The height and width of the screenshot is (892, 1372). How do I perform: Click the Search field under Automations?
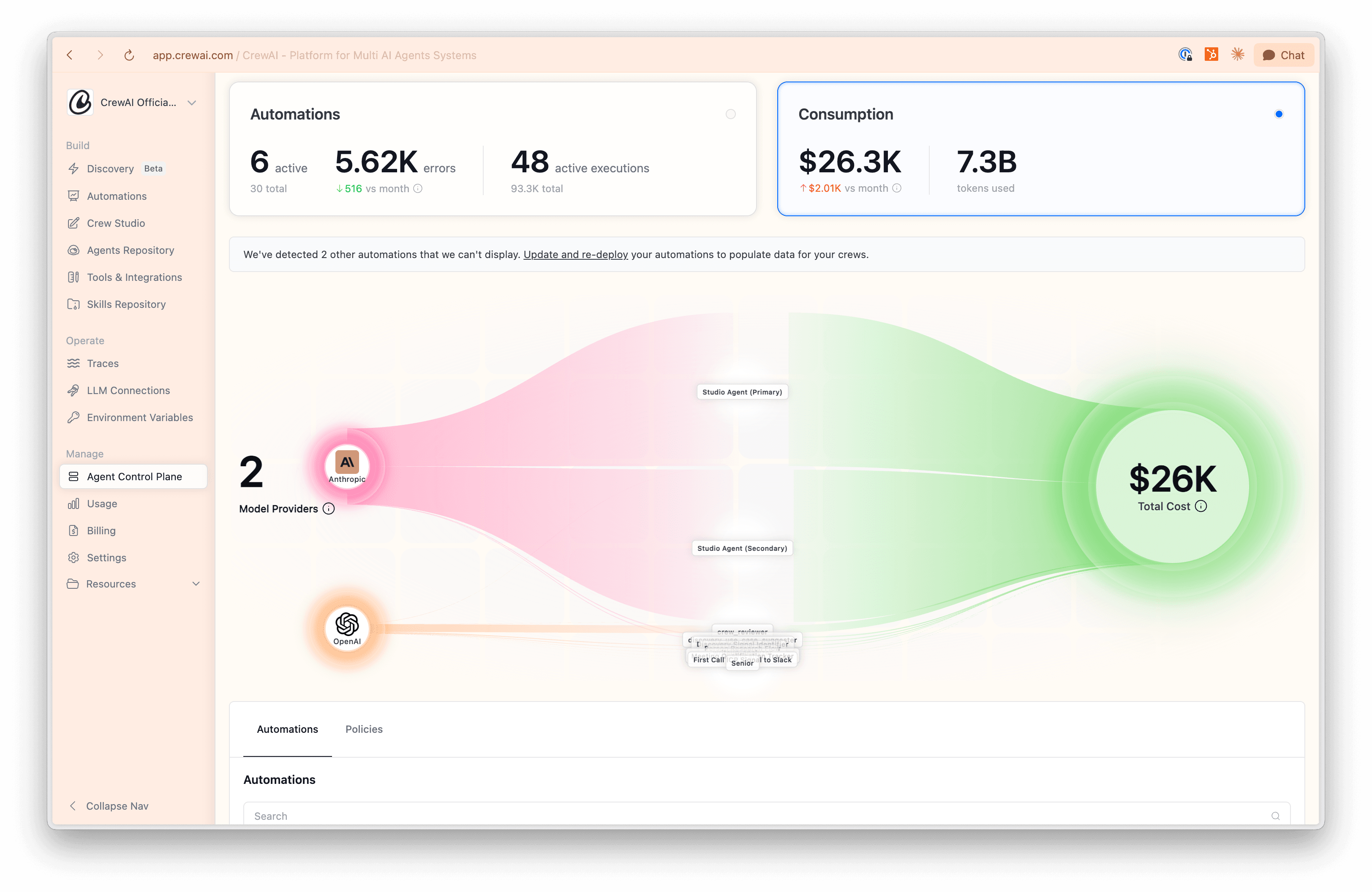(x=767, y=816)
